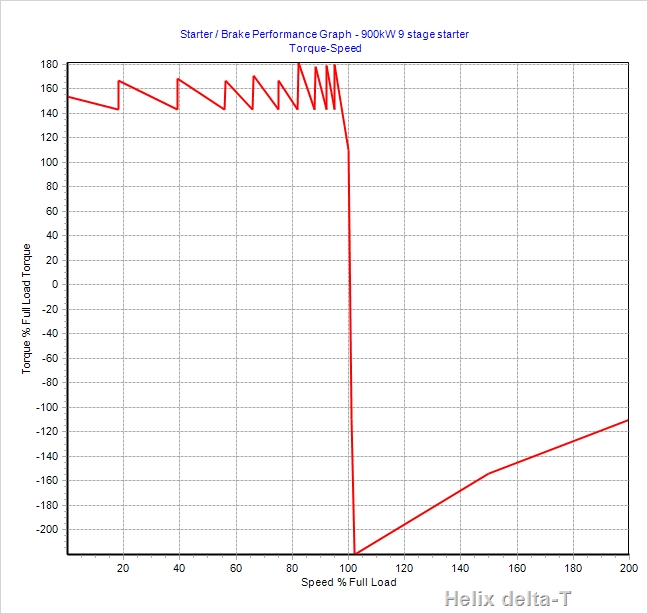Click the 60 tick label on speed axis

click(236, 568)
